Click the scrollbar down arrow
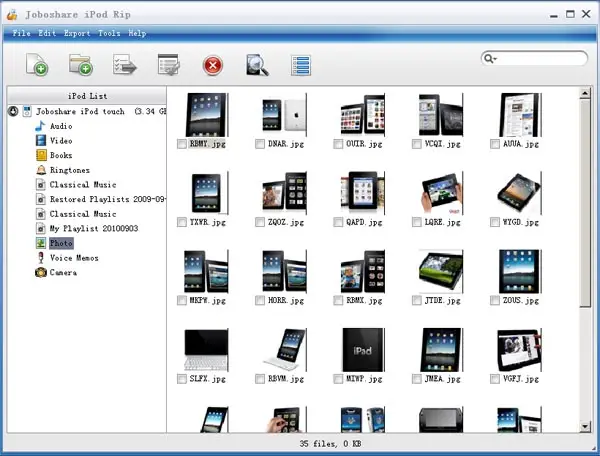Viewport: 600px width, 456px height. [x=585, y=426]
